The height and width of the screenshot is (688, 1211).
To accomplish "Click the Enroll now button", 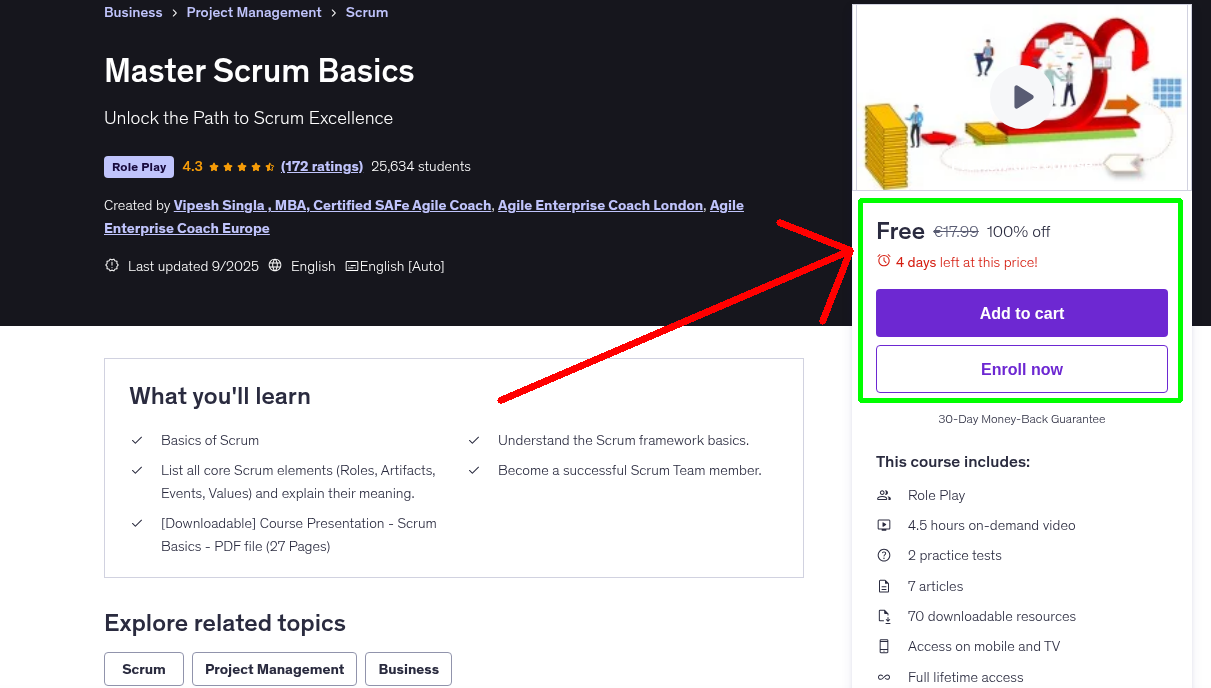I will pos(1021,369).
